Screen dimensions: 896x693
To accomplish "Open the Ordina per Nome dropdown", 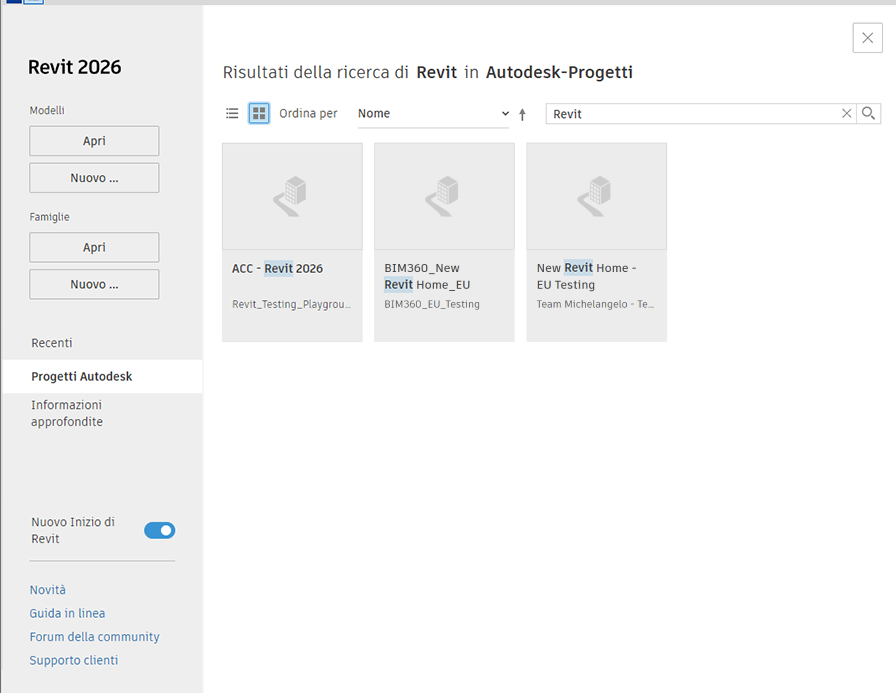I will pyautogui.click(x=433, y=114).
